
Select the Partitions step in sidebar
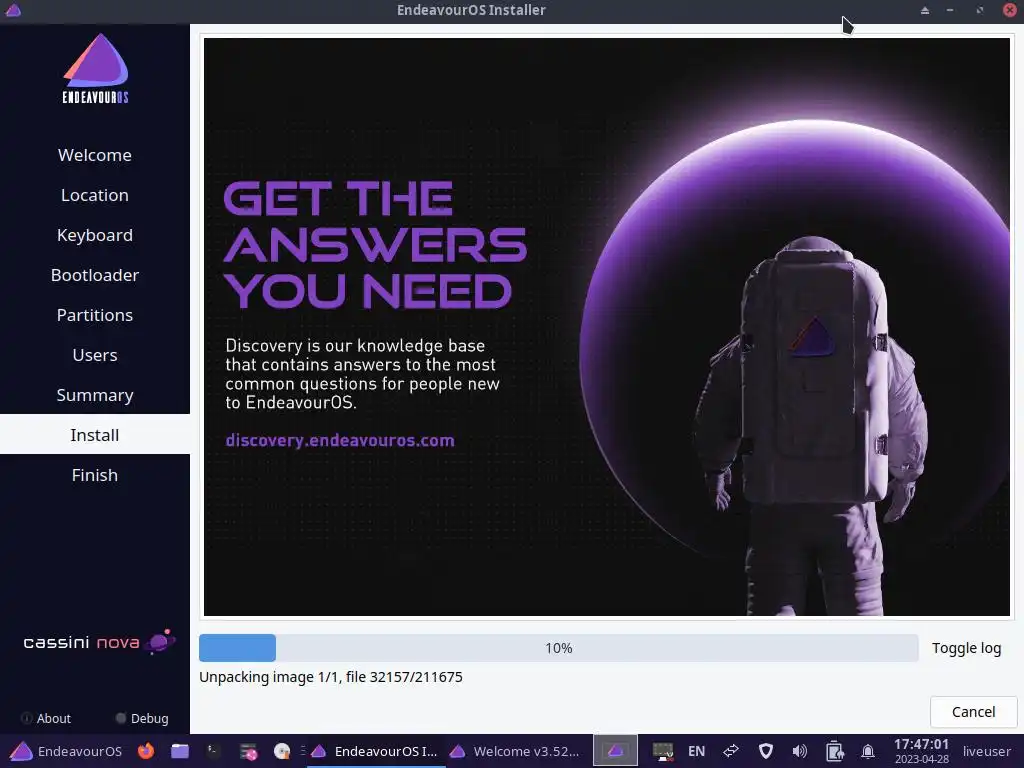[x=95, y=314]
